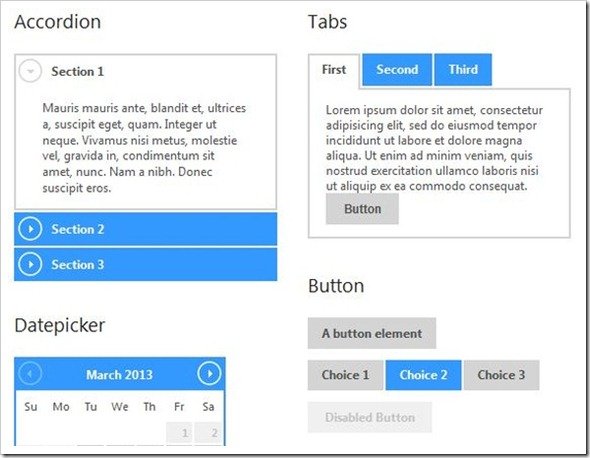Click 'A button element'
Viewport: 590px width, 458px height.
pyautogui.click(x=372, y=333)
